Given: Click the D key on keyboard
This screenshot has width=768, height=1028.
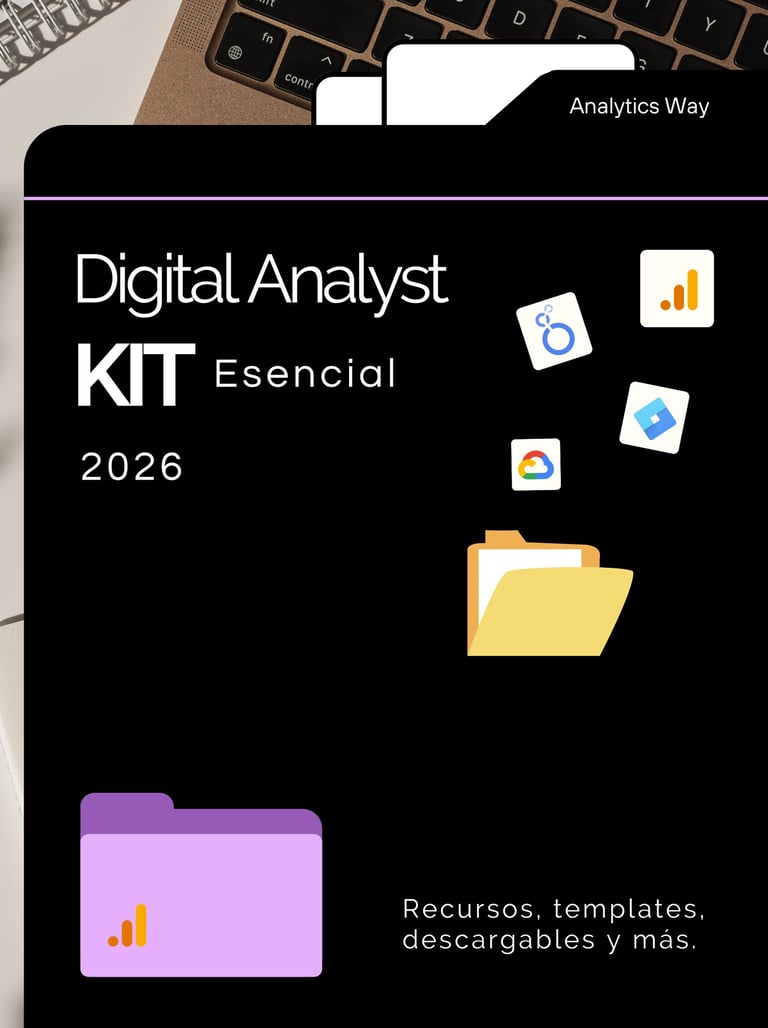Looking at the screenshot, I should coord(519,18).
